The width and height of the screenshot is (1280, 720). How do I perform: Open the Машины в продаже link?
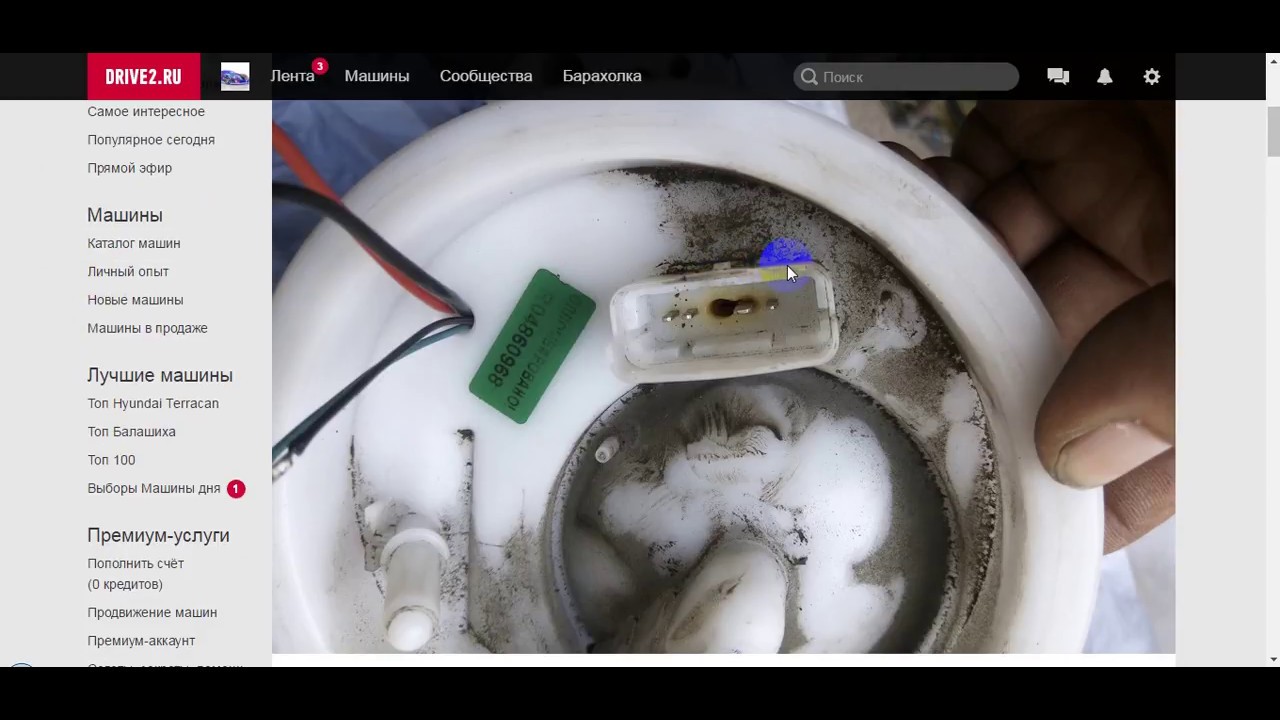(147, 328)
